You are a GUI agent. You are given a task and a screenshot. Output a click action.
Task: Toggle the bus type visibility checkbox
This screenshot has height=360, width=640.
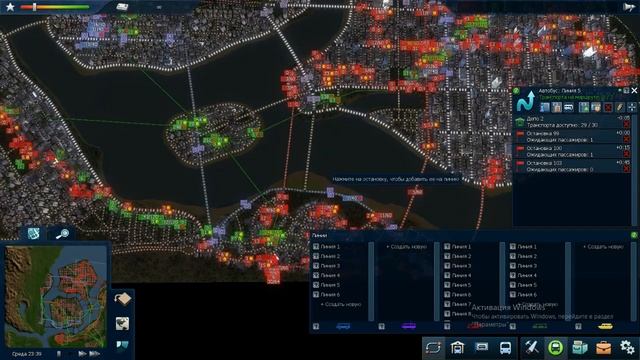coord(316,326)
